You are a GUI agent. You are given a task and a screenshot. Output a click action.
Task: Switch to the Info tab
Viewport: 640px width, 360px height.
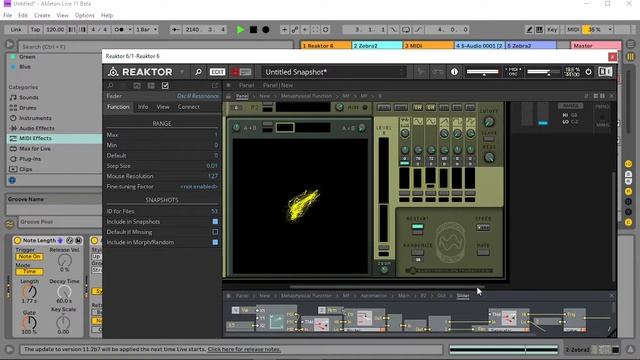point(143,107)
